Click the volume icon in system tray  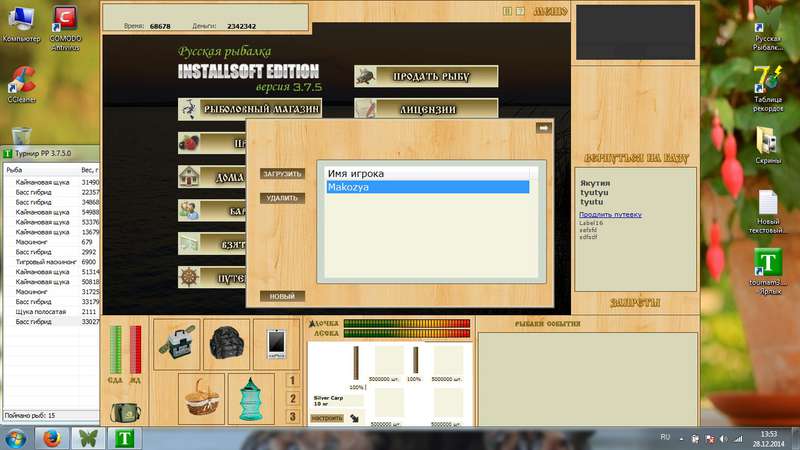(x=723, y=439)
